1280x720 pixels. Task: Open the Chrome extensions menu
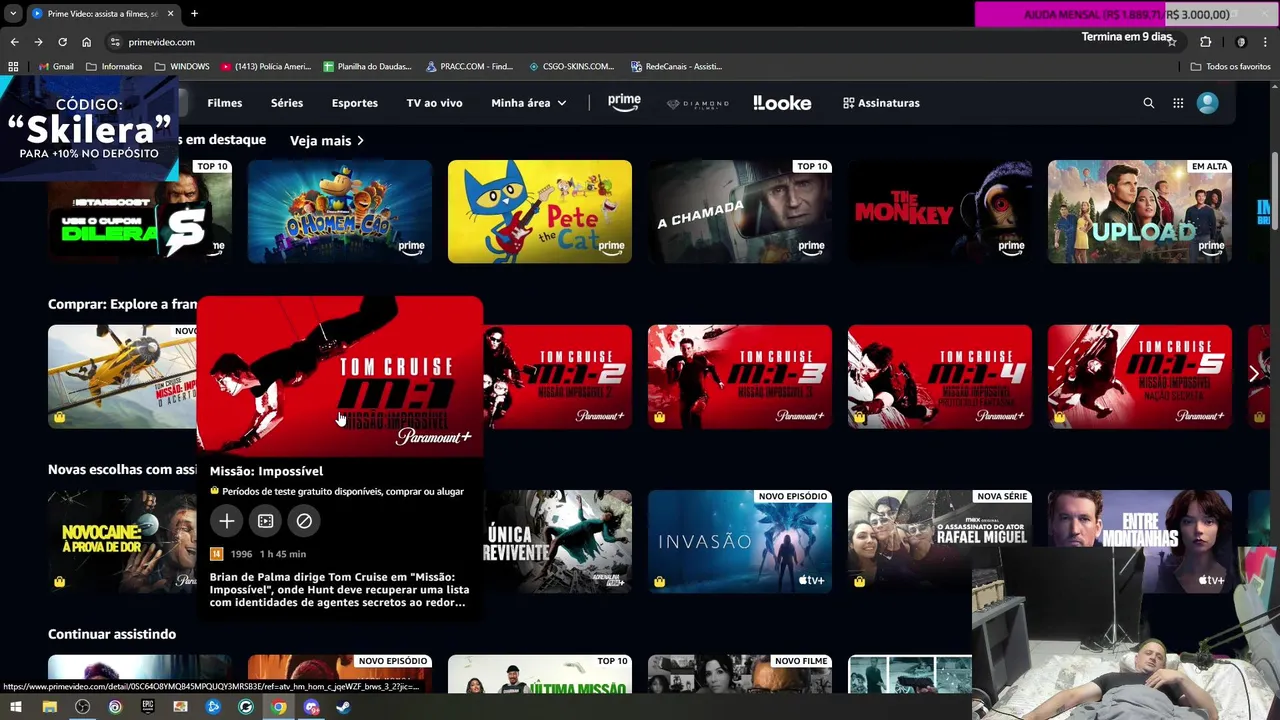tap(1205, 42)
